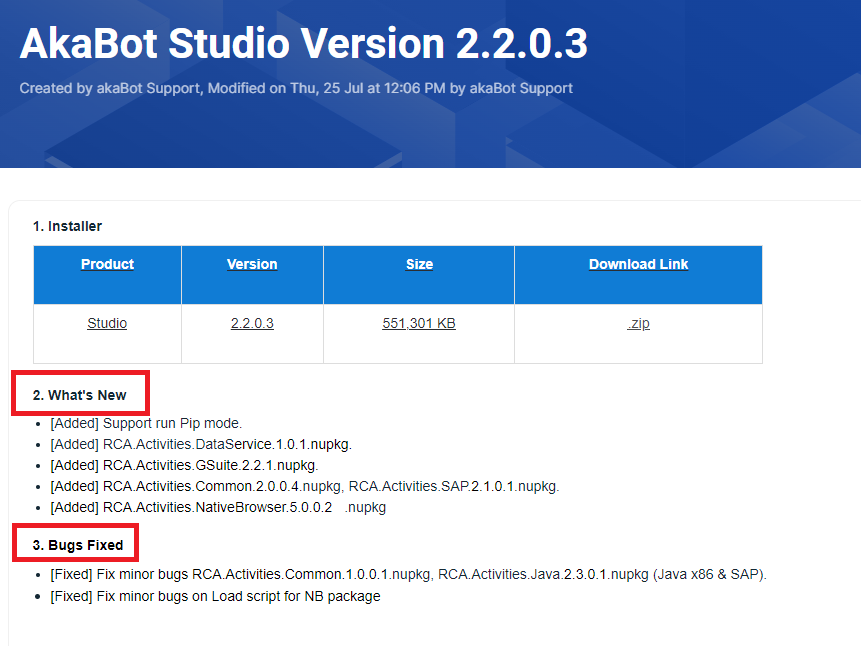
Task: Click the Product column header
Action: point(108,264)
